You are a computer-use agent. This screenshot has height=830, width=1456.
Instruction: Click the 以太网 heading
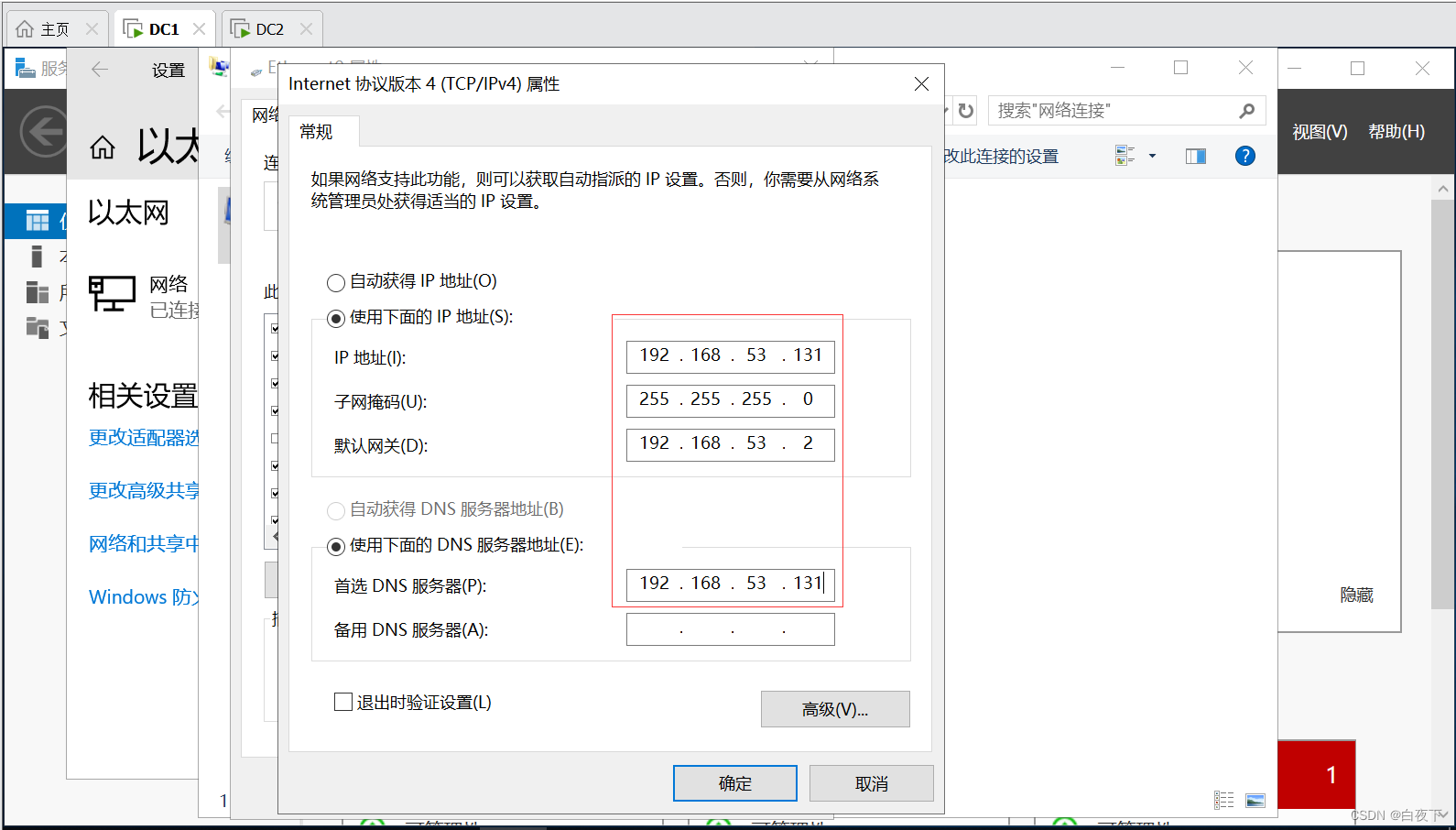129,213
